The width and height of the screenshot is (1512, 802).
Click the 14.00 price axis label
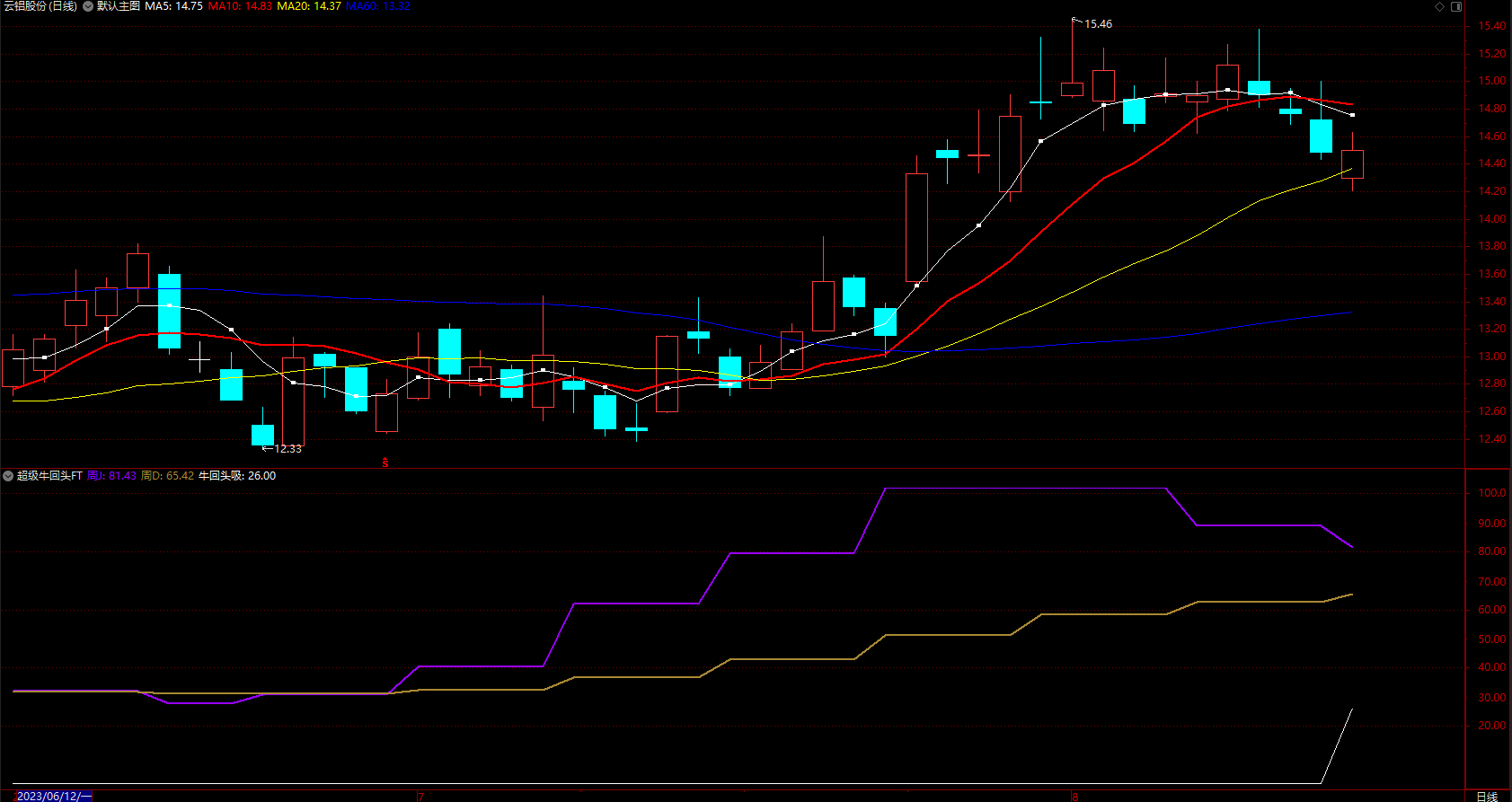coord(1491,219)
